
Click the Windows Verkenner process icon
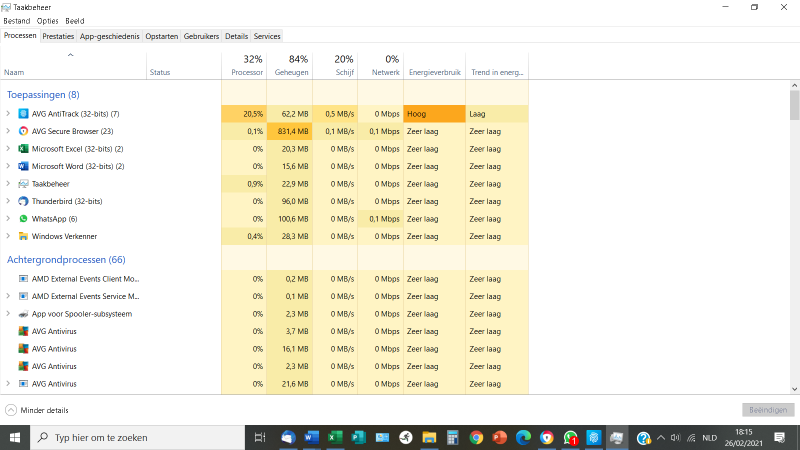click(23, 236)
